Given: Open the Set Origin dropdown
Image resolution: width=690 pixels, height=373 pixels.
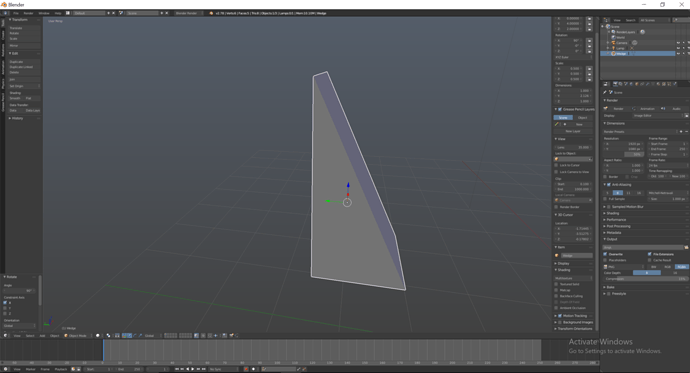Looking at the screenshot, I should 24,86.
